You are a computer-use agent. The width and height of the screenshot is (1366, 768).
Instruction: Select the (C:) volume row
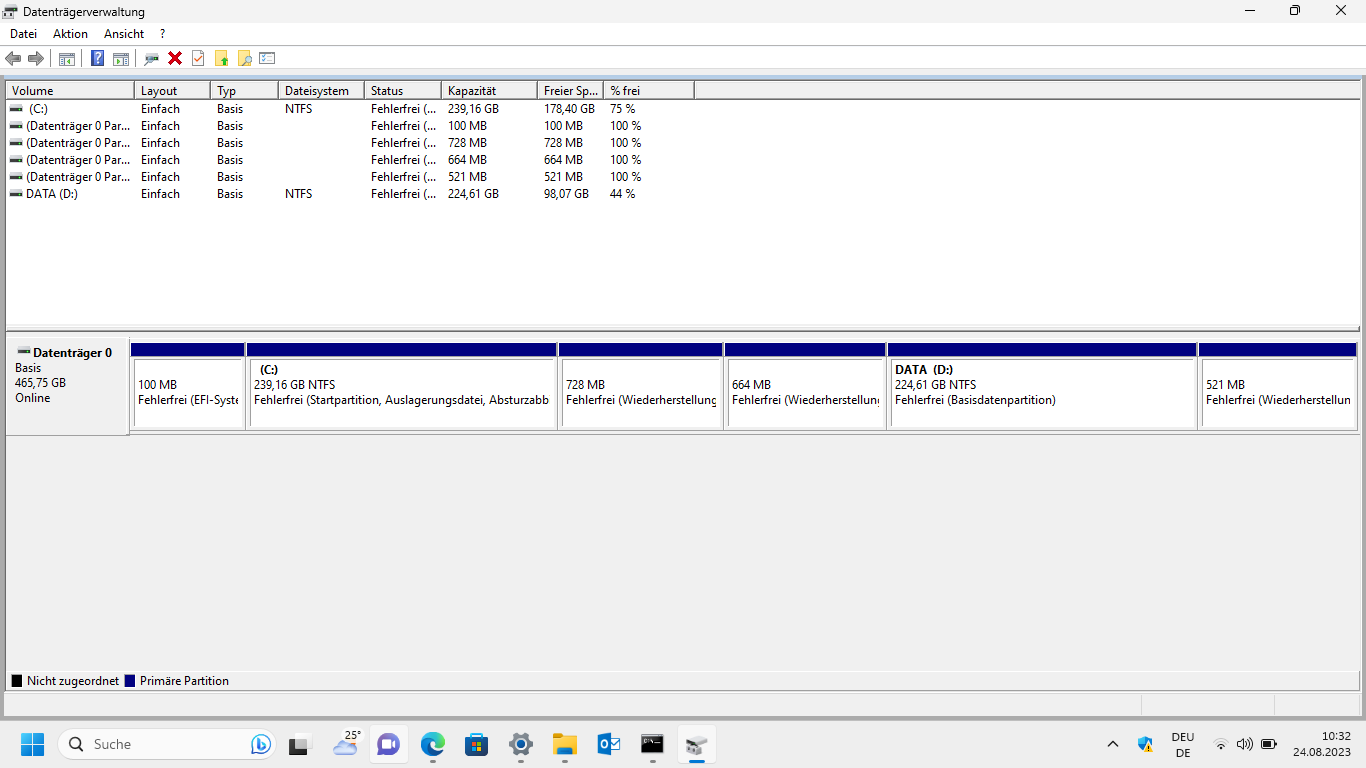tap(350, 109)
